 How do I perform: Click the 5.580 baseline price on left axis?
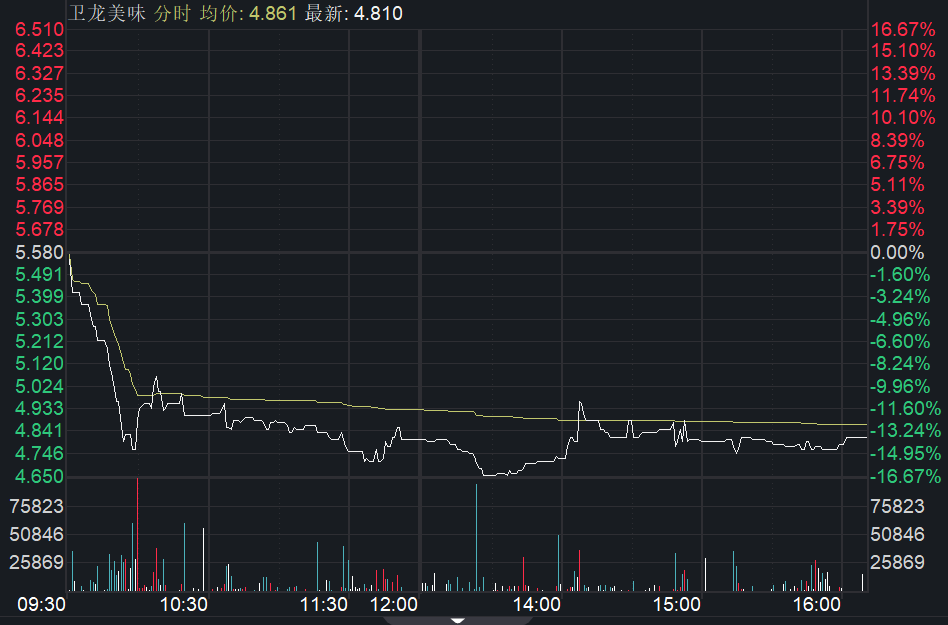tap(38, 252)
